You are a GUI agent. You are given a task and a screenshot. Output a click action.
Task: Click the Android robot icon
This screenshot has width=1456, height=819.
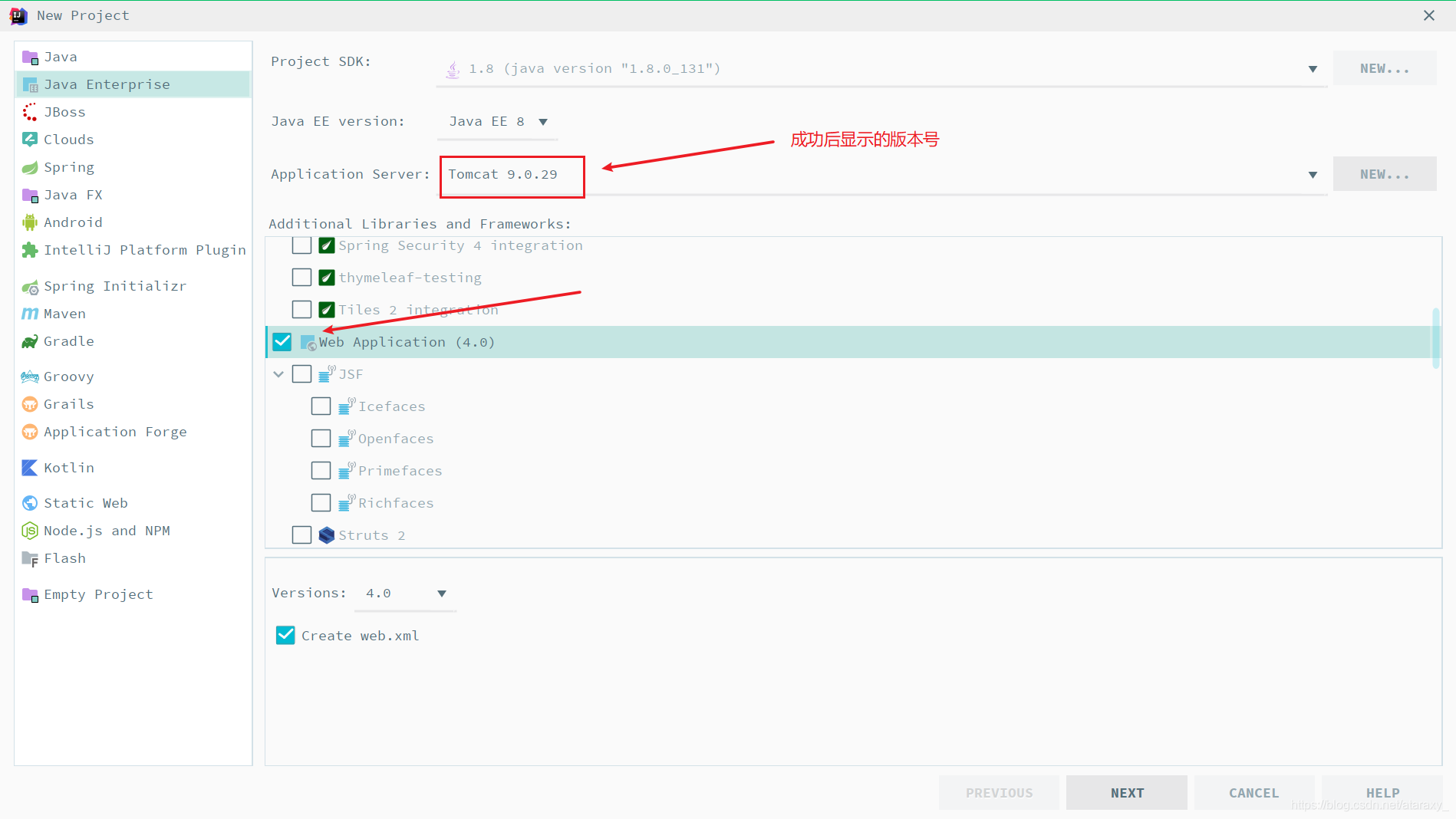pyautogui.click(x=30, y=222)
